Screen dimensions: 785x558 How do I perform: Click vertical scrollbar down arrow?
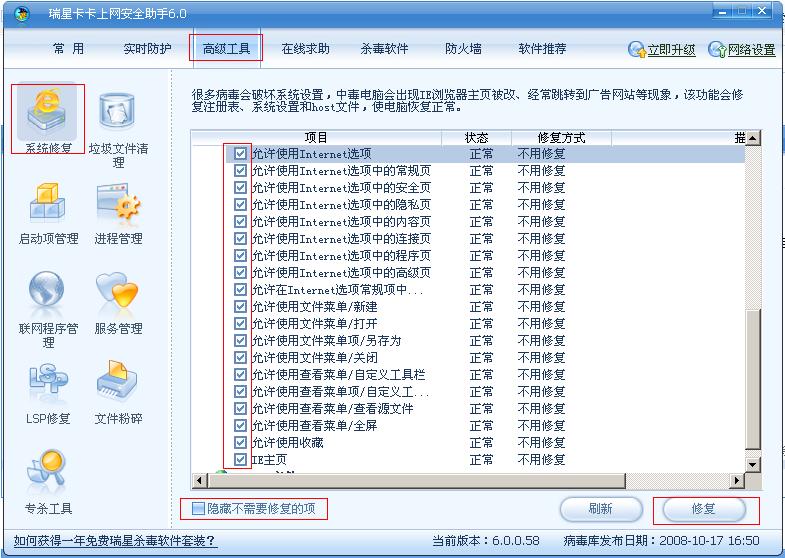point(753,465)
